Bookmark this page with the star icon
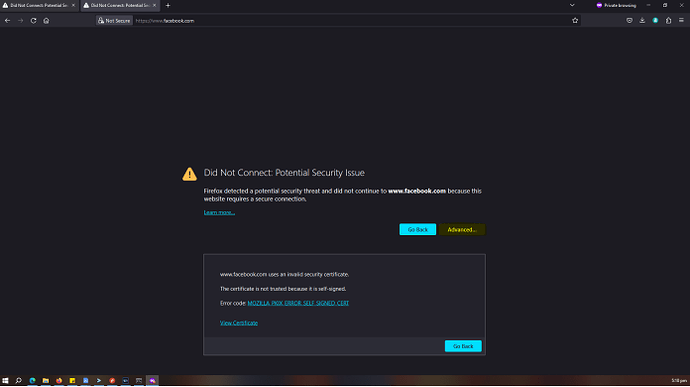Screen dimensions: 690x387 click(x=575, y=21)
